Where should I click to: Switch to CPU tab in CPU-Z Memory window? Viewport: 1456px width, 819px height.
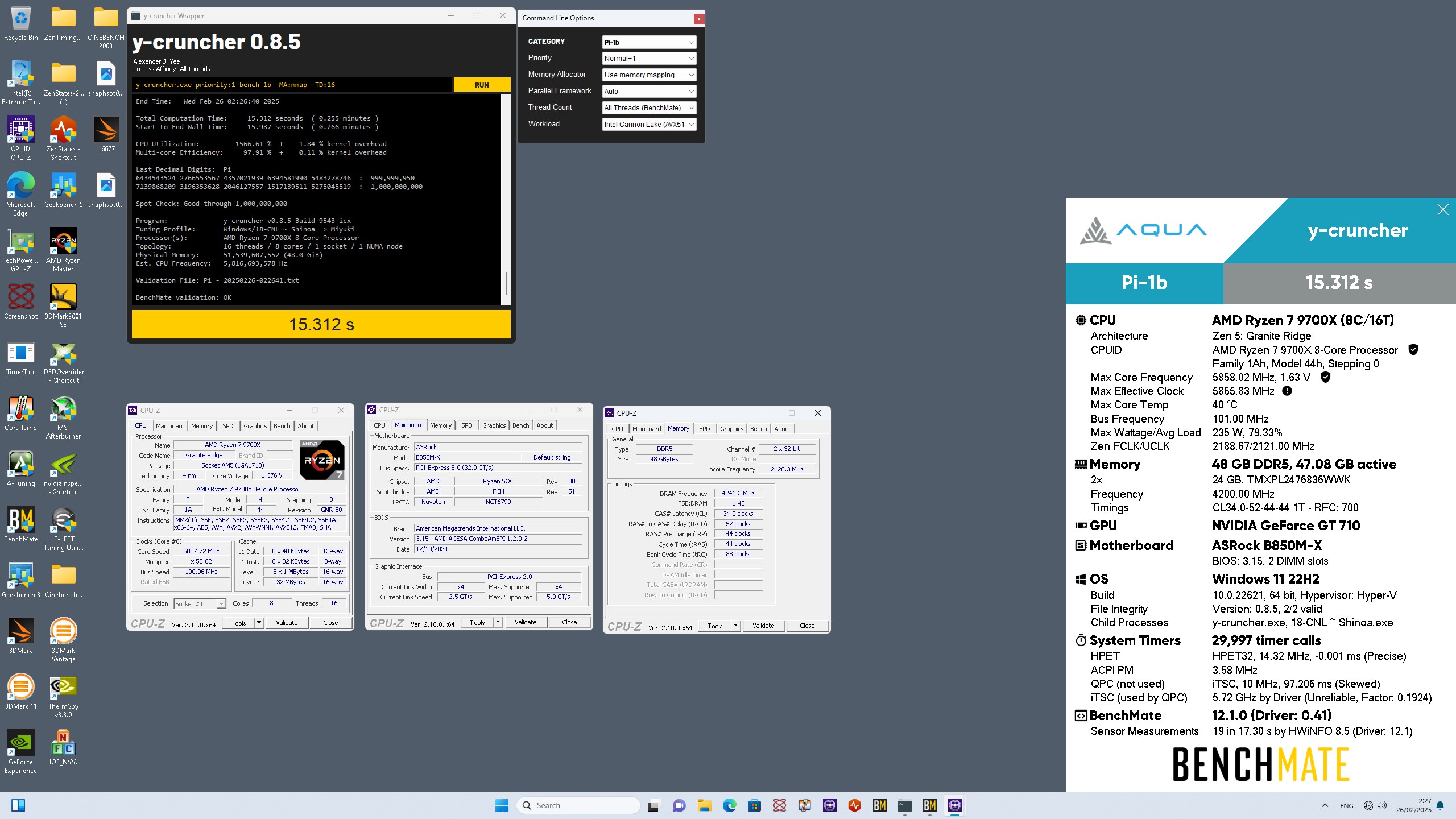[617, 429]
